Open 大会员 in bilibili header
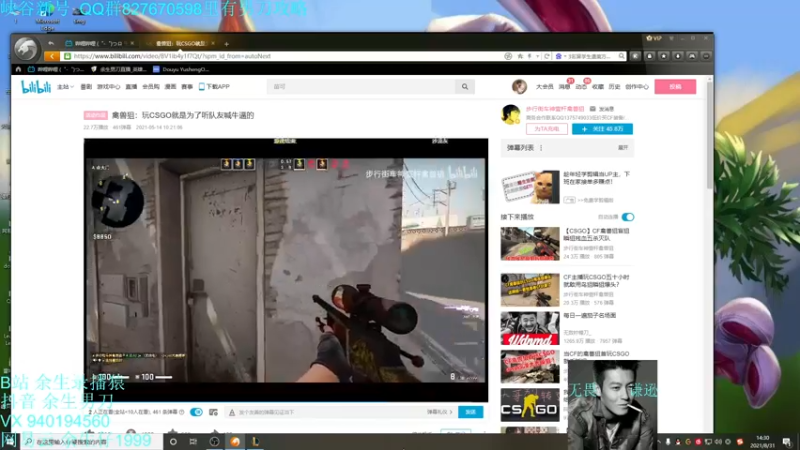Screen dimensions: 800x450 [x=544, y=87]
